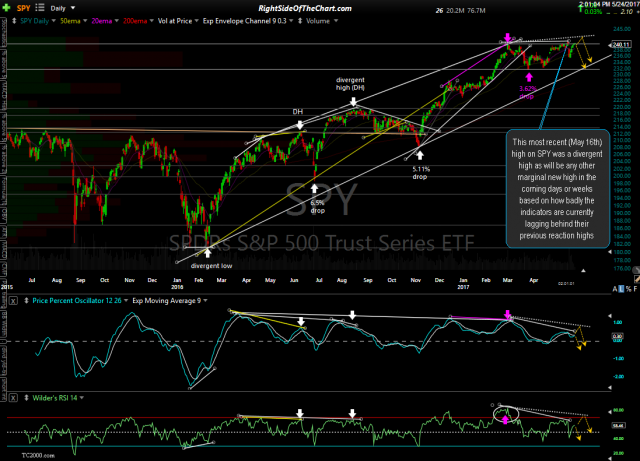Click the move arrows left of Volume

300,21
